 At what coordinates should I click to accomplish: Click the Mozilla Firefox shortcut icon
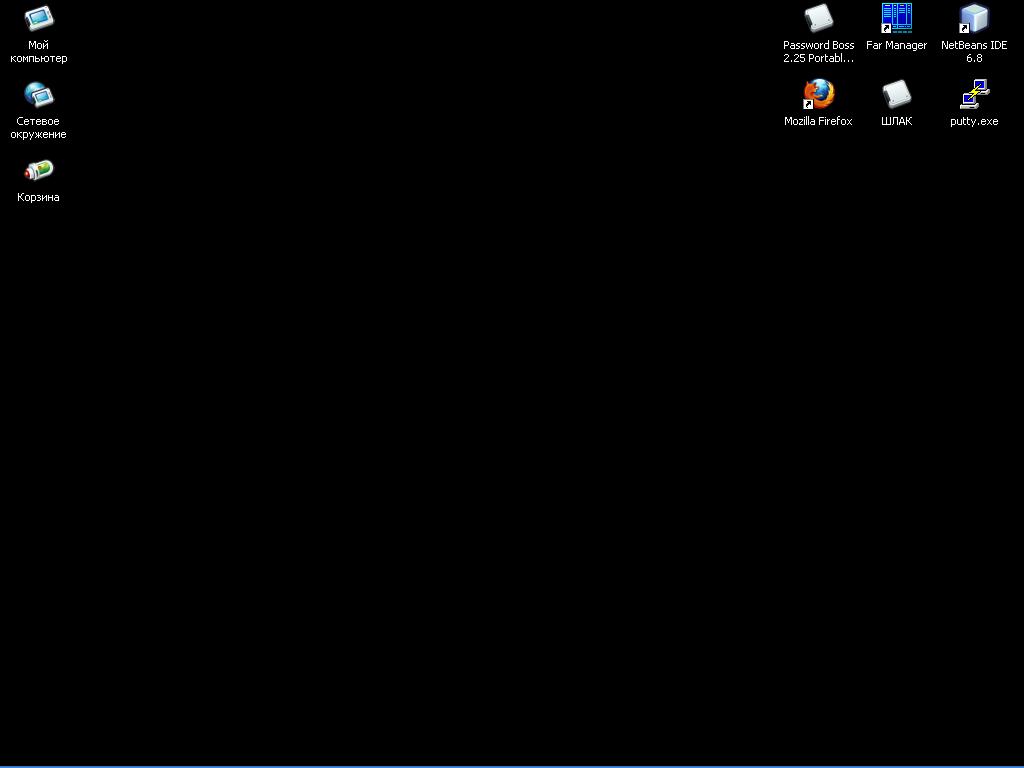click(819, 95)
